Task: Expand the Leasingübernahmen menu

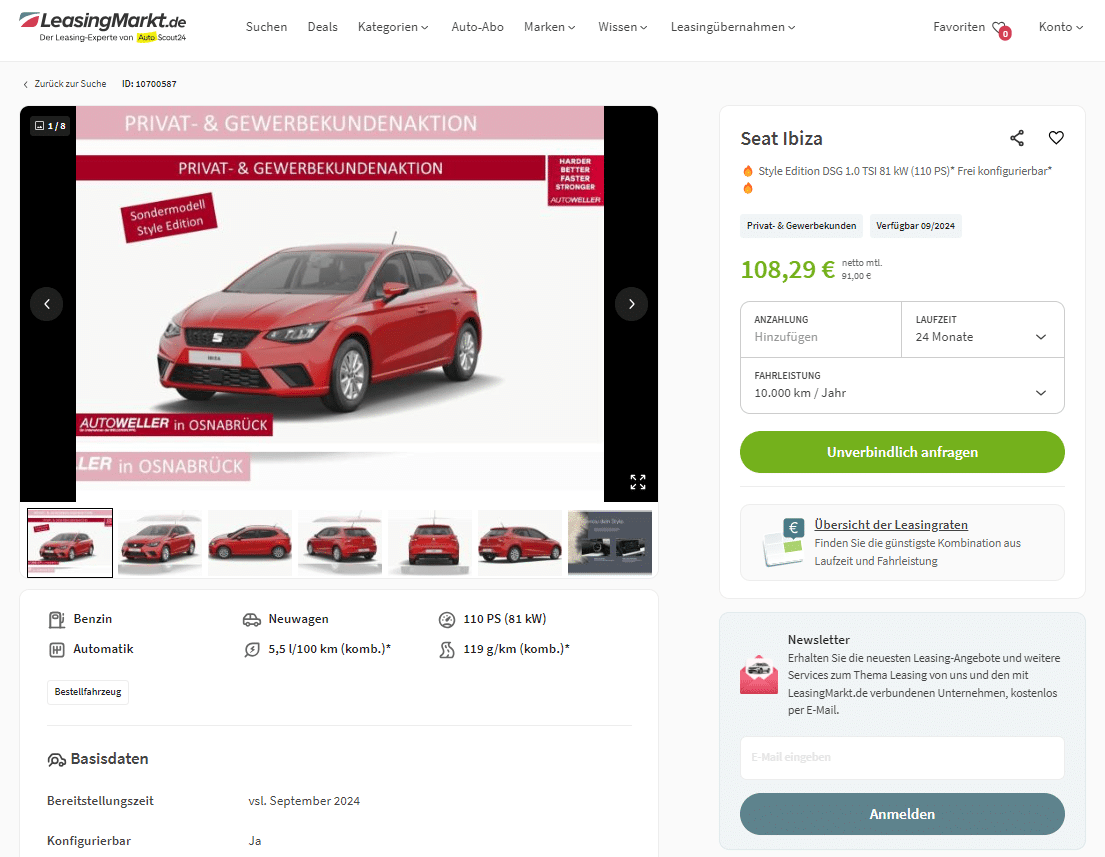Action: [733, 27]
